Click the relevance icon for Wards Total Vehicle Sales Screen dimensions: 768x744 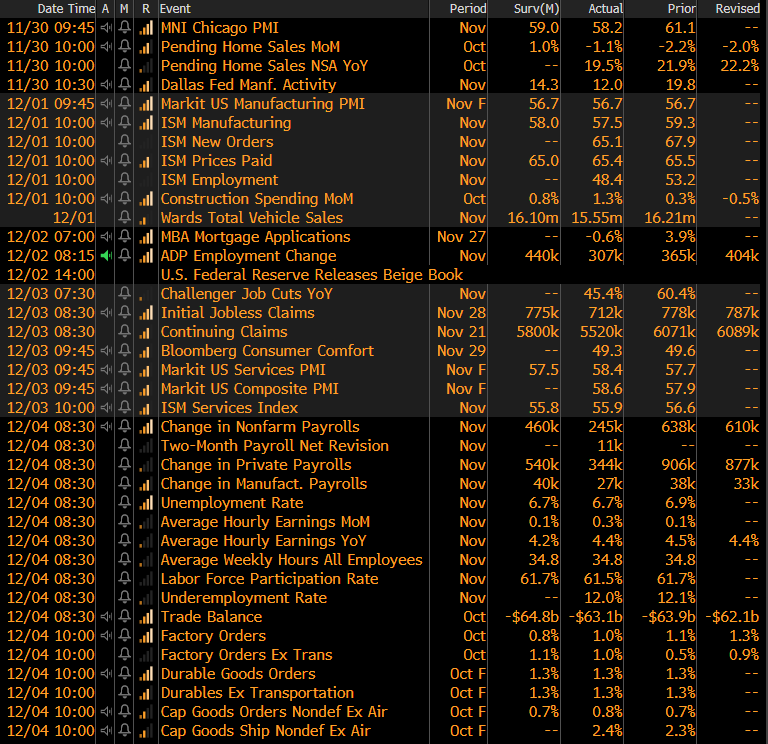coord(145,218)
